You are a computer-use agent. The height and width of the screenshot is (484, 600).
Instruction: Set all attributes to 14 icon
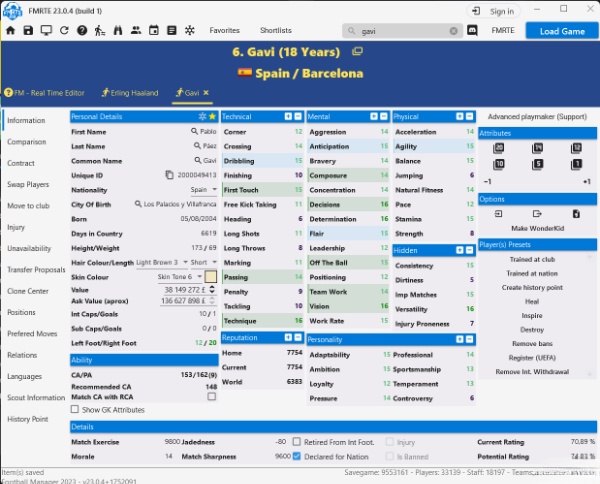click(537, 148)
